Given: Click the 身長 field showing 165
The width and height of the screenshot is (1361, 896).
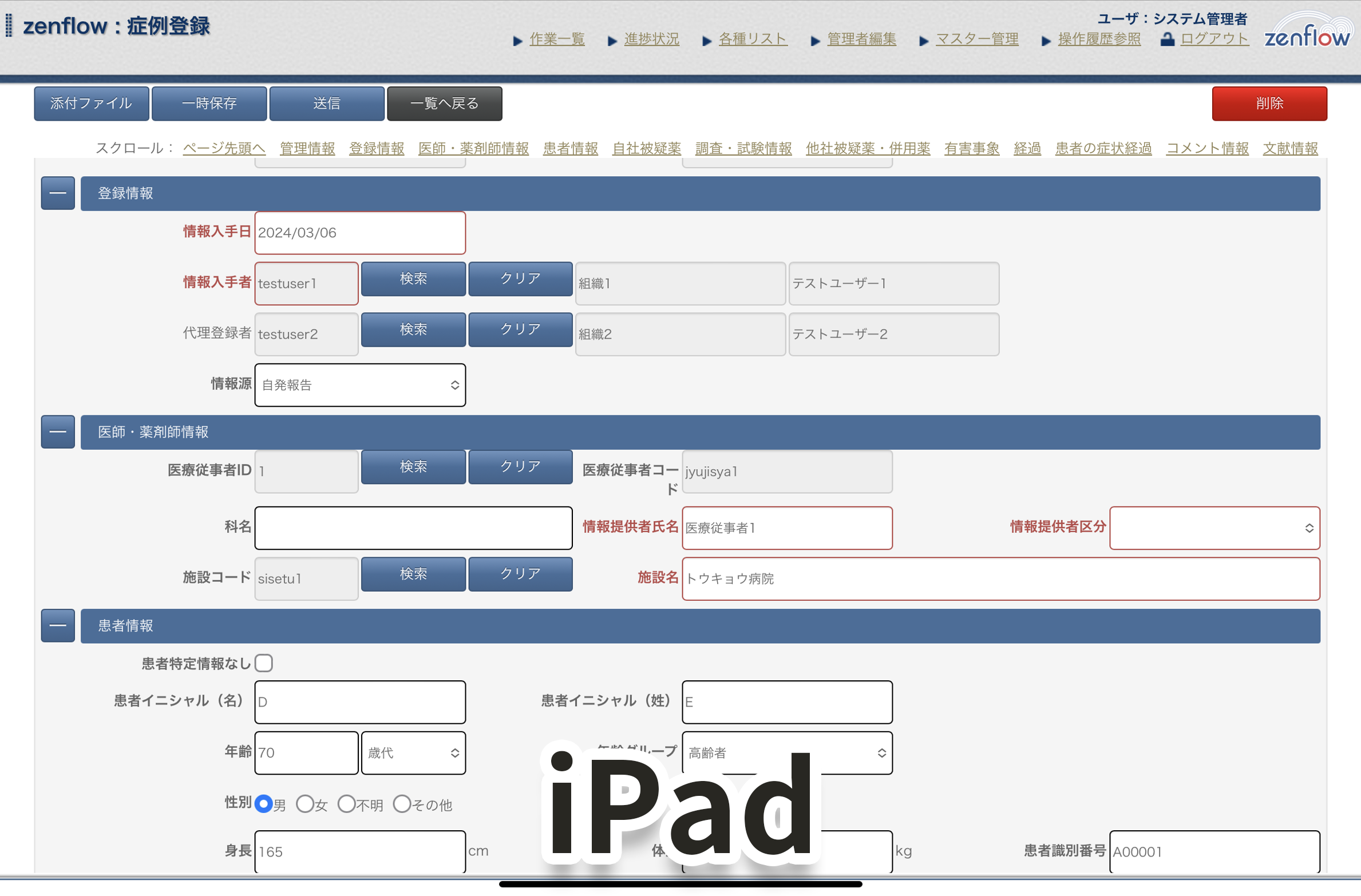Looking at the screenshot, I should (x=360, y=851).
